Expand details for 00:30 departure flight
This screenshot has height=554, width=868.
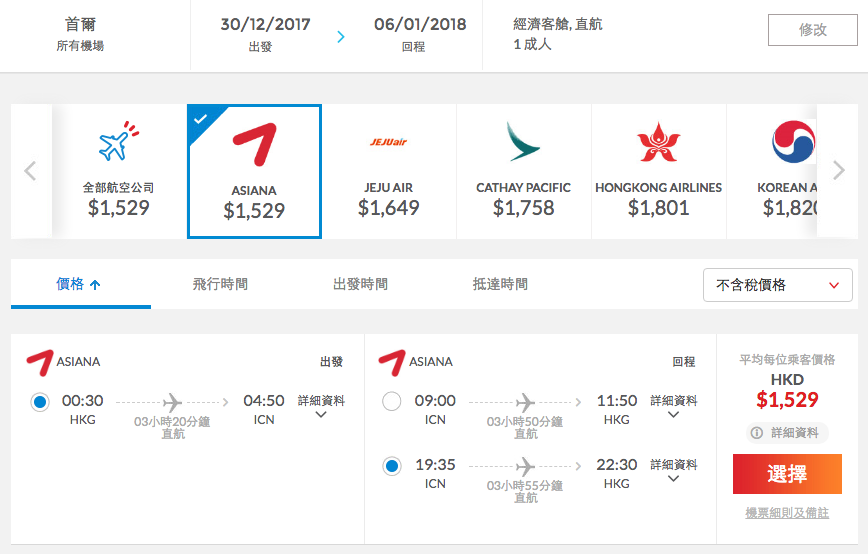click(x=321, y=406)
